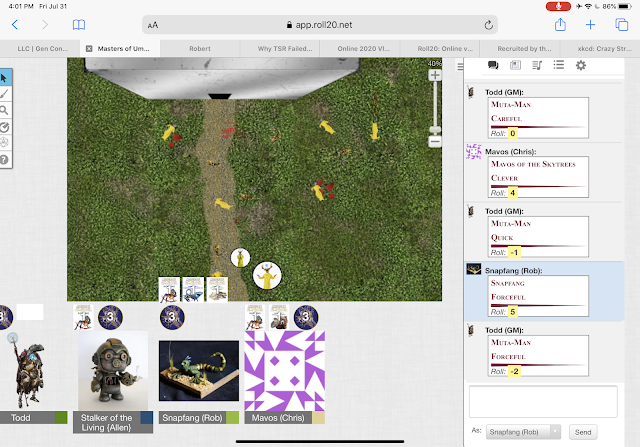Click Snapfang's number 3 fate token

click(x=172, y=317)
